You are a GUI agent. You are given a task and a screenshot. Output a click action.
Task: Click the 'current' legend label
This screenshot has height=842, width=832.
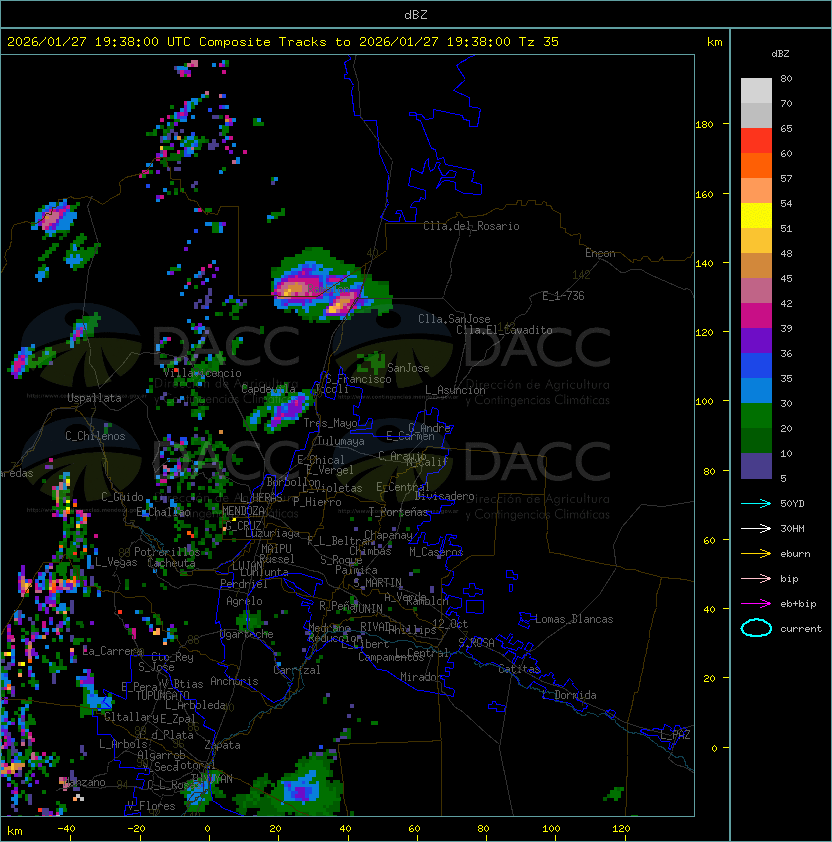801,629
